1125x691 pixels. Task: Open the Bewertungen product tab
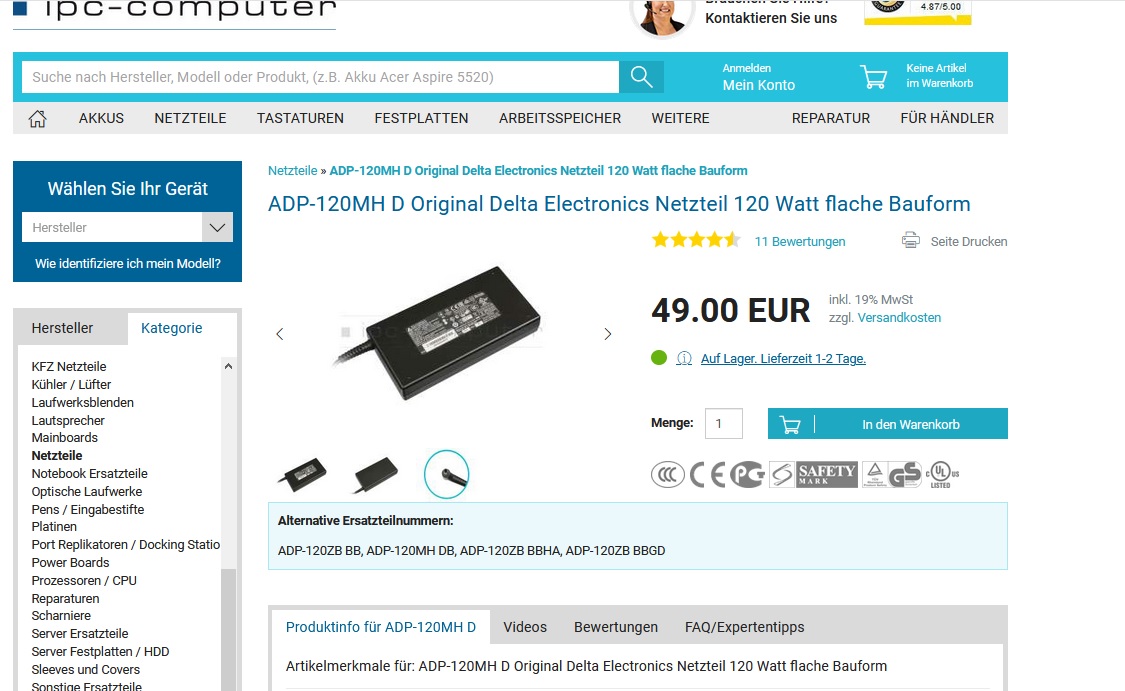(616, 627)
